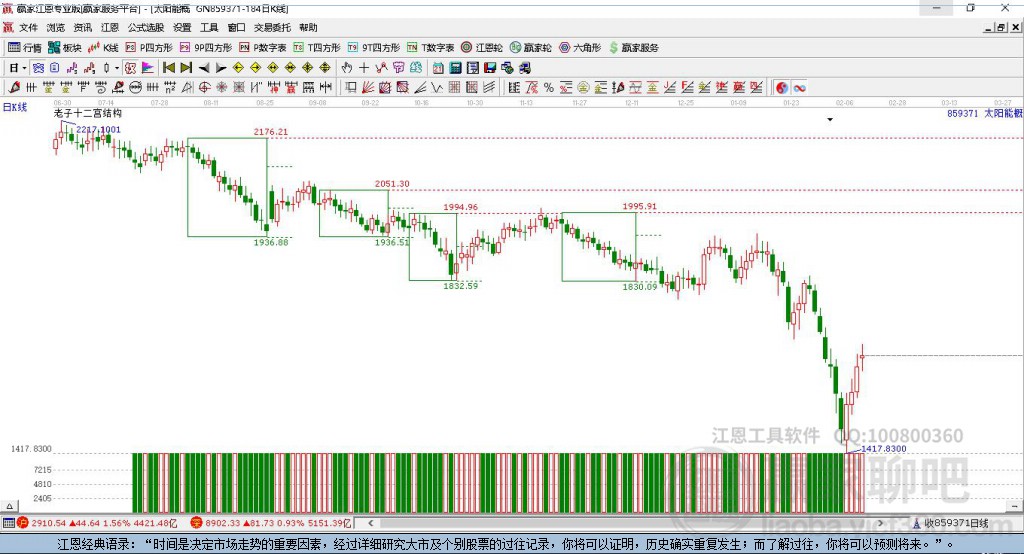The height and width of the screenshot is (554, 1024).
Task: Click the 8902.33 index status entry
Action: coord(271,523)
